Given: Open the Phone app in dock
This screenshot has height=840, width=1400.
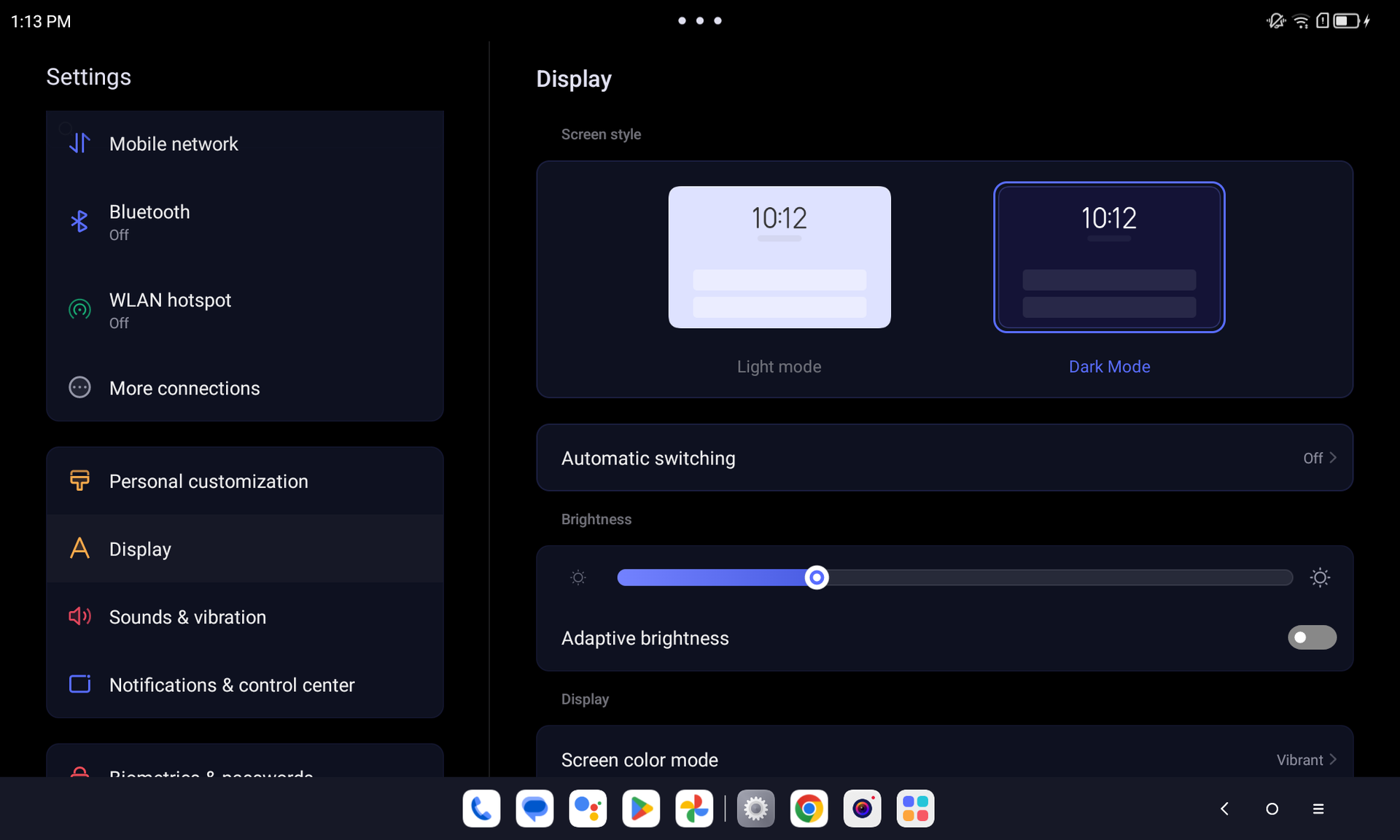Looking at the screenshot, I should coord(481,809).
